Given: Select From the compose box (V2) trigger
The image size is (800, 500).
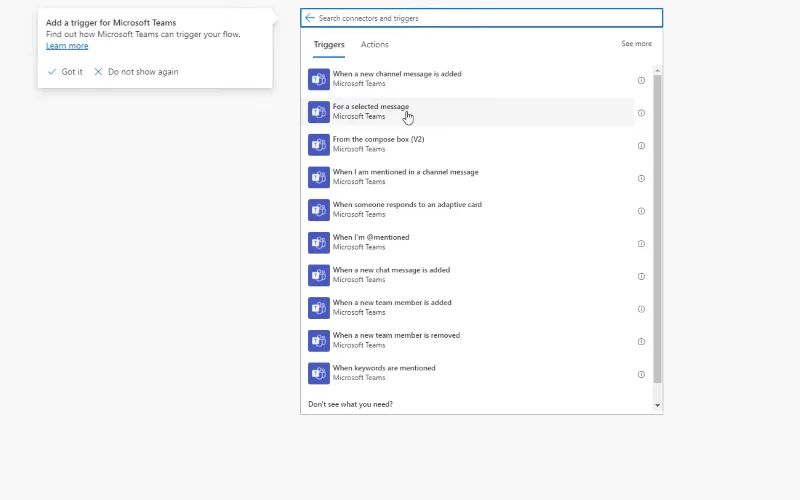Looking at the screenshot, I should tap(469, 144).
